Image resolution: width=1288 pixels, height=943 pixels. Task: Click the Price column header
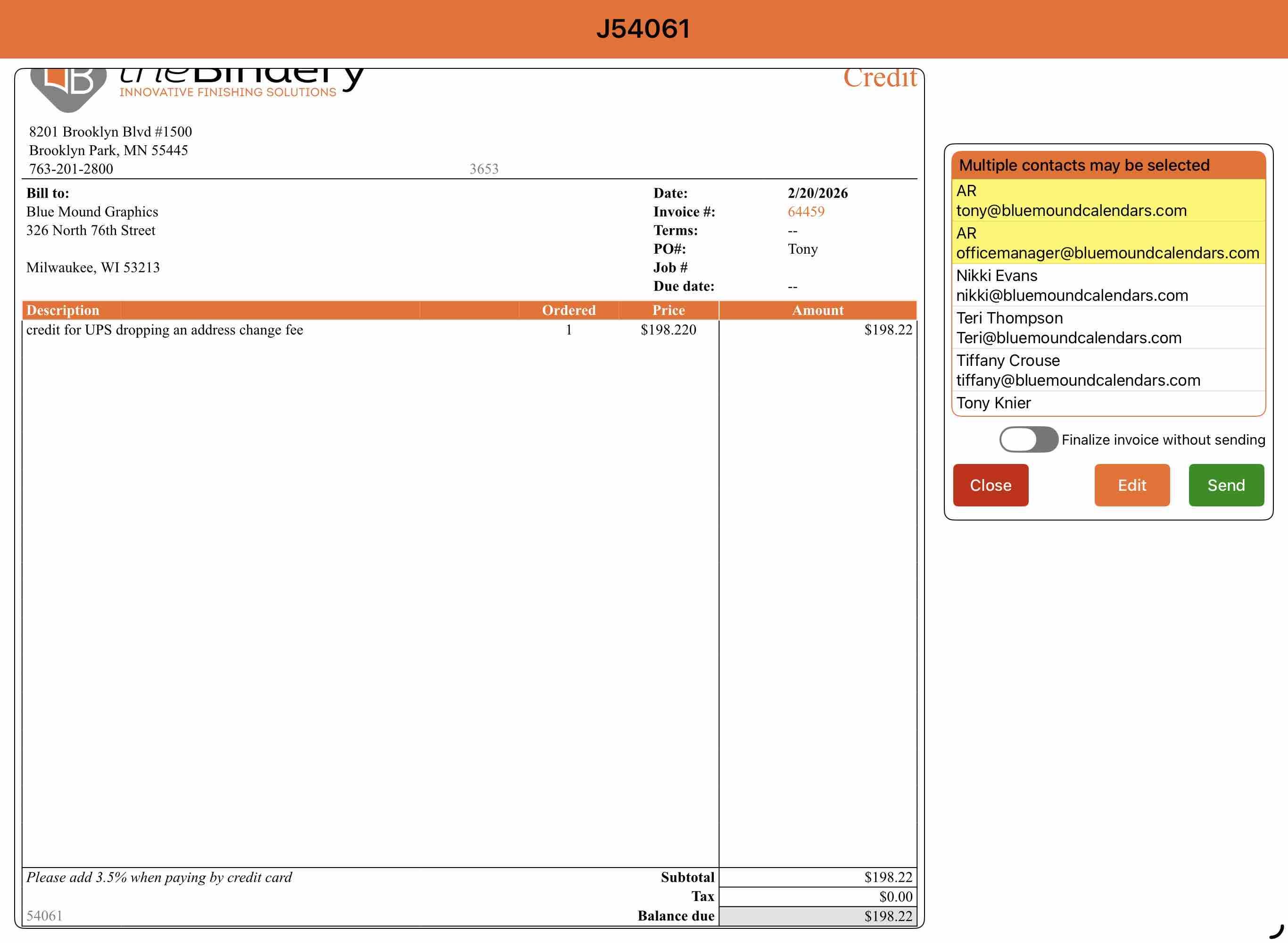point(668,310)
